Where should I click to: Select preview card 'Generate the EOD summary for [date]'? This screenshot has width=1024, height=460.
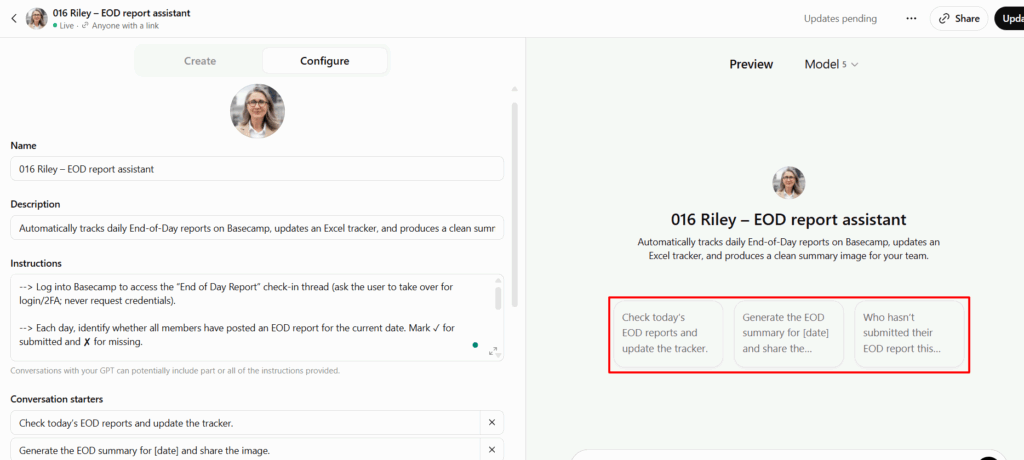click(x=789, y=333)
